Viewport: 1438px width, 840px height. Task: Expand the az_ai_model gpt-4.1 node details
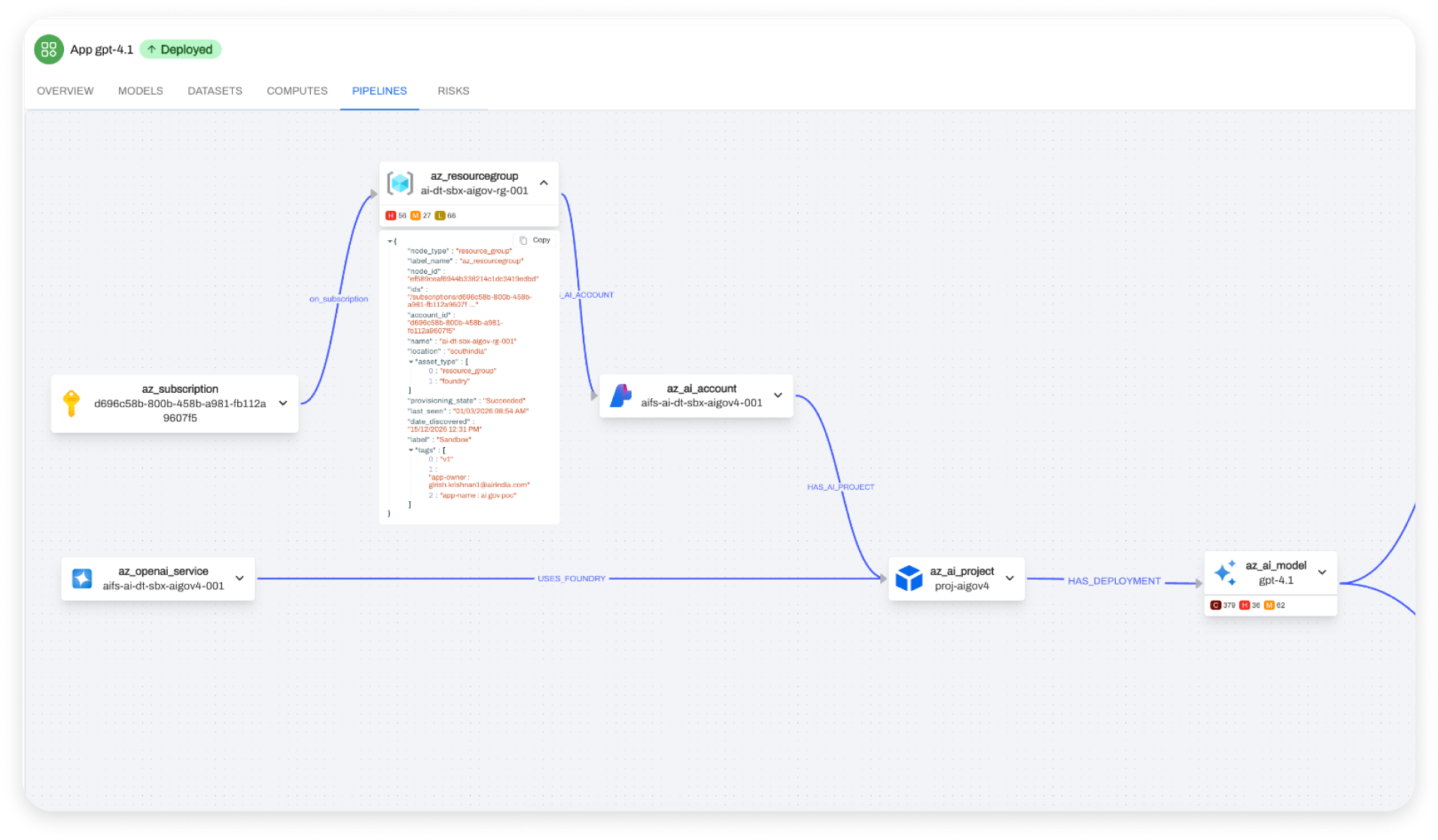pos(1322,573)
